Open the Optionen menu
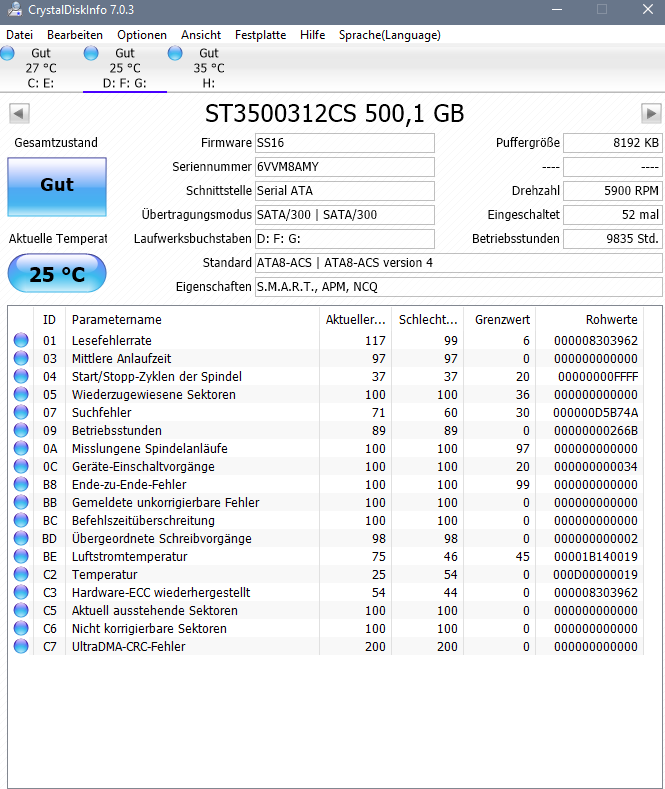The width and height of the screenshot is (665, 789). [142, 35]
